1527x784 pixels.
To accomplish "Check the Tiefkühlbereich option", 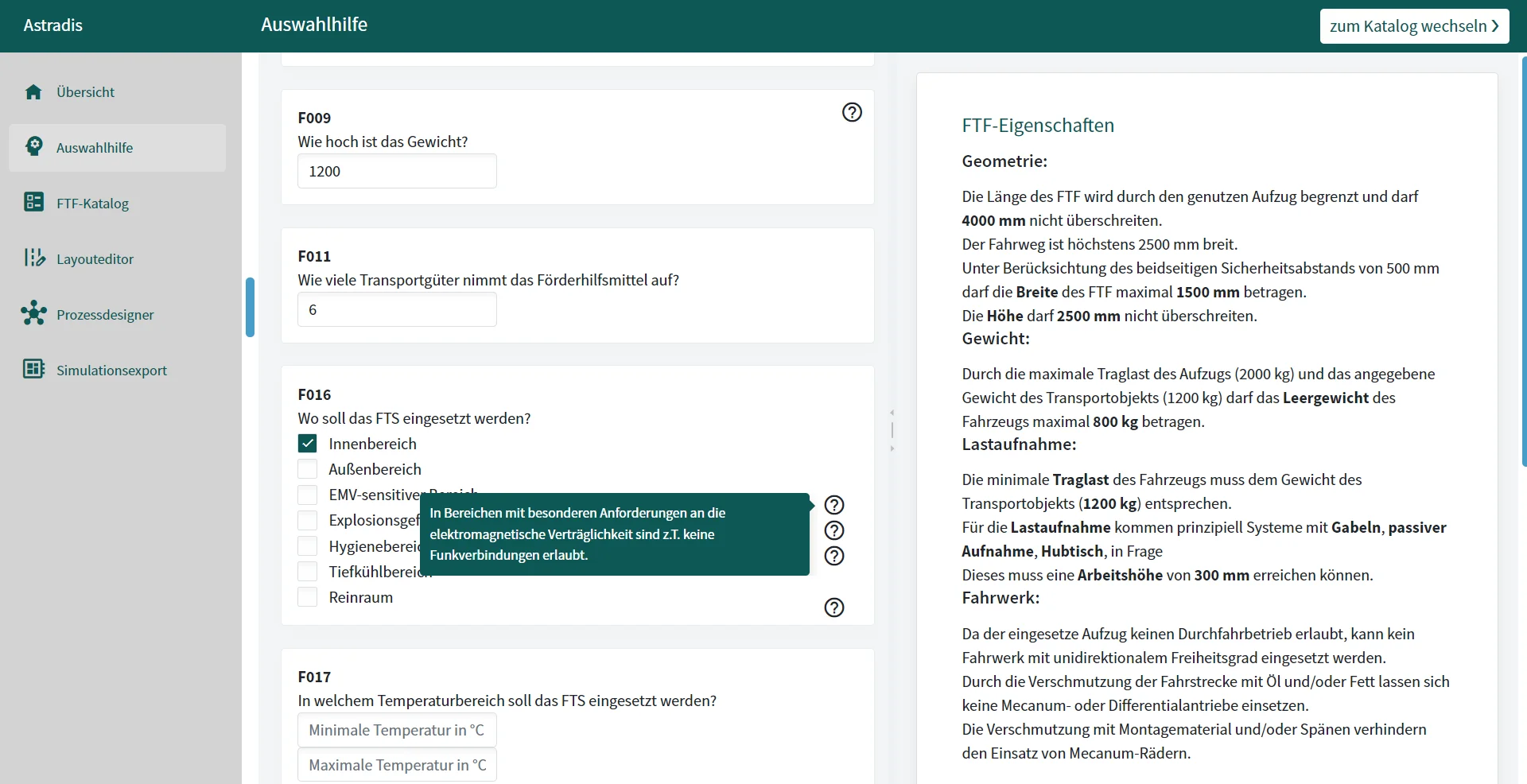I will (x=308, y=572).
